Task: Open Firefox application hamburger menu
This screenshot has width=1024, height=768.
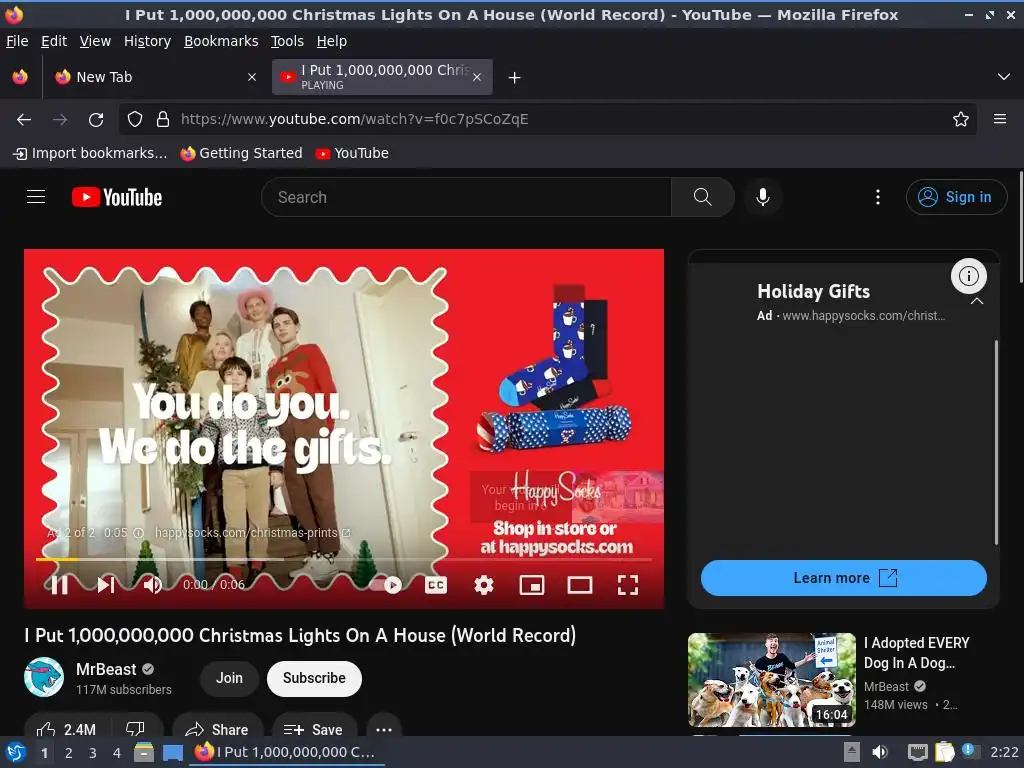Action: (1000, 119)
